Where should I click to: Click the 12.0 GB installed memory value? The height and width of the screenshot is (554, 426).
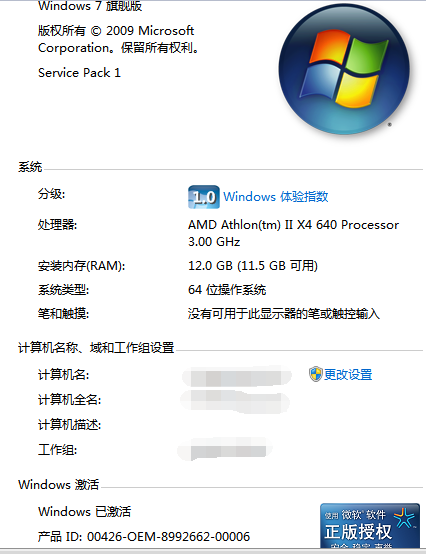tap(253, 266)
